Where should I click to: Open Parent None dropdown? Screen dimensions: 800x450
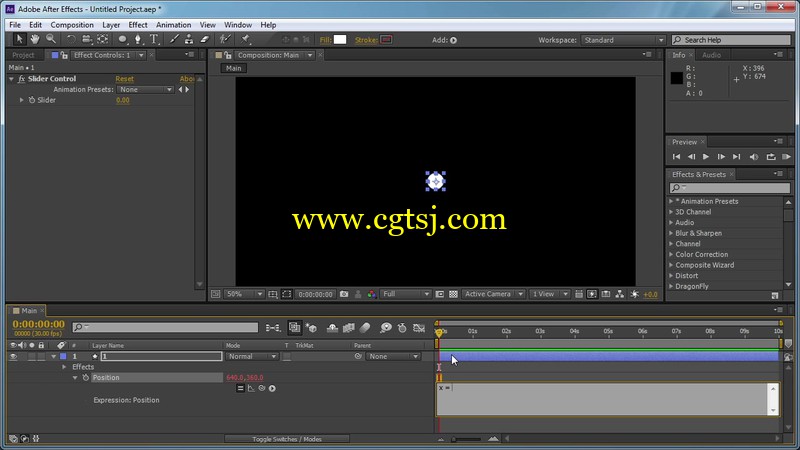[x=392, y=357]
